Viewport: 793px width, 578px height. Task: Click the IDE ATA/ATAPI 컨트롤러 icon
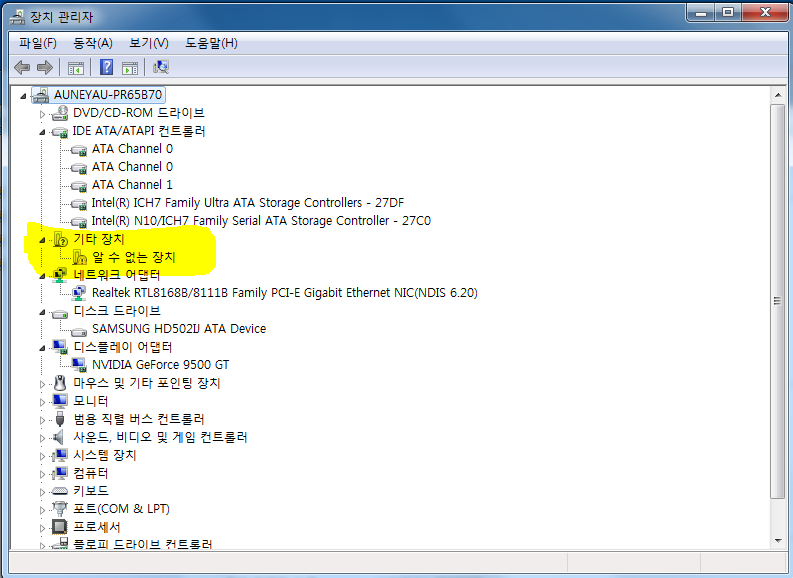click(x=60, y=132)
